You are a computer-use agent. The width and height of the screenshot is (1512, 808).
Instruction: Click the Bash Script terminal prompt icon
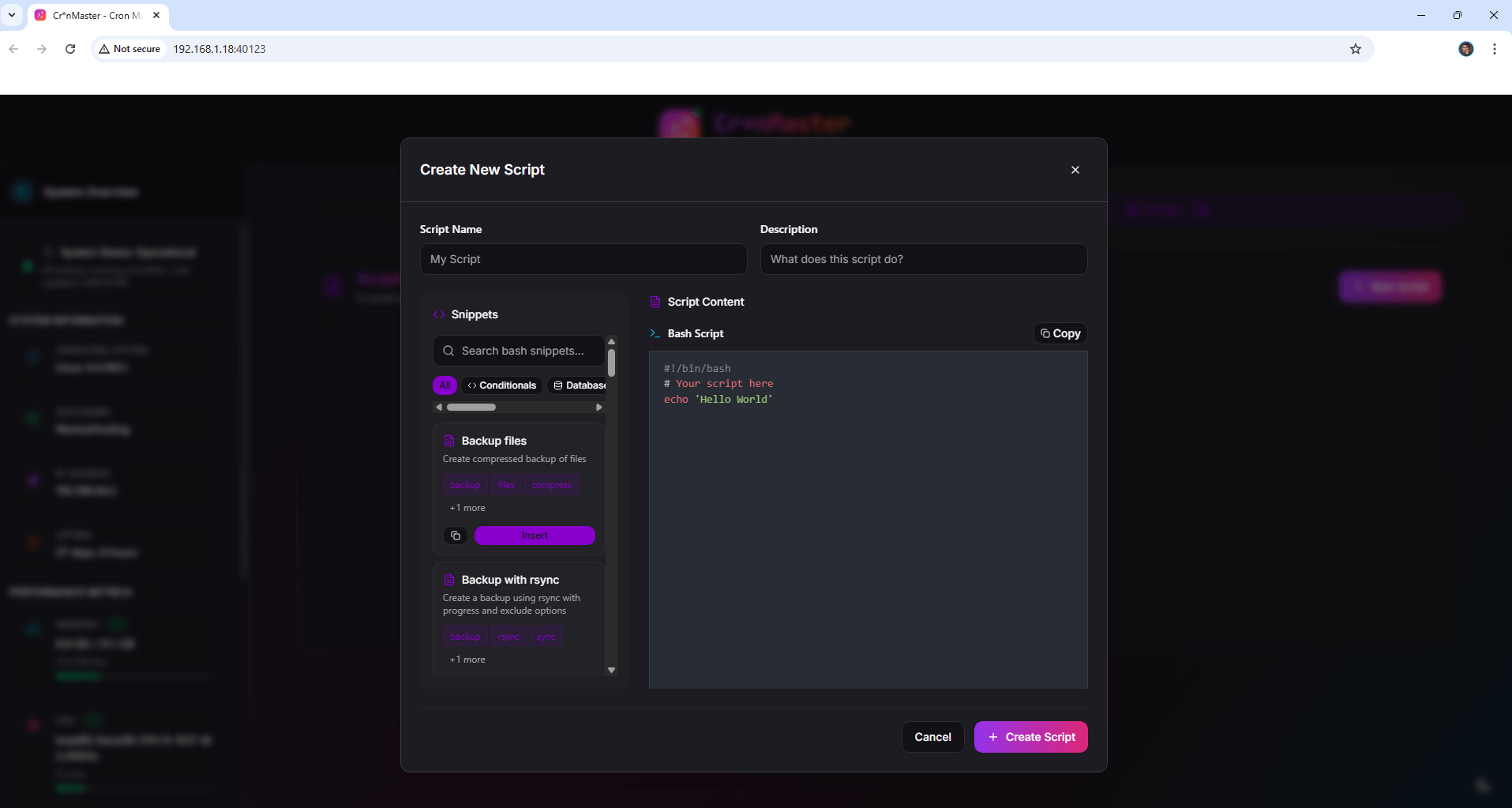click(655, 333)
